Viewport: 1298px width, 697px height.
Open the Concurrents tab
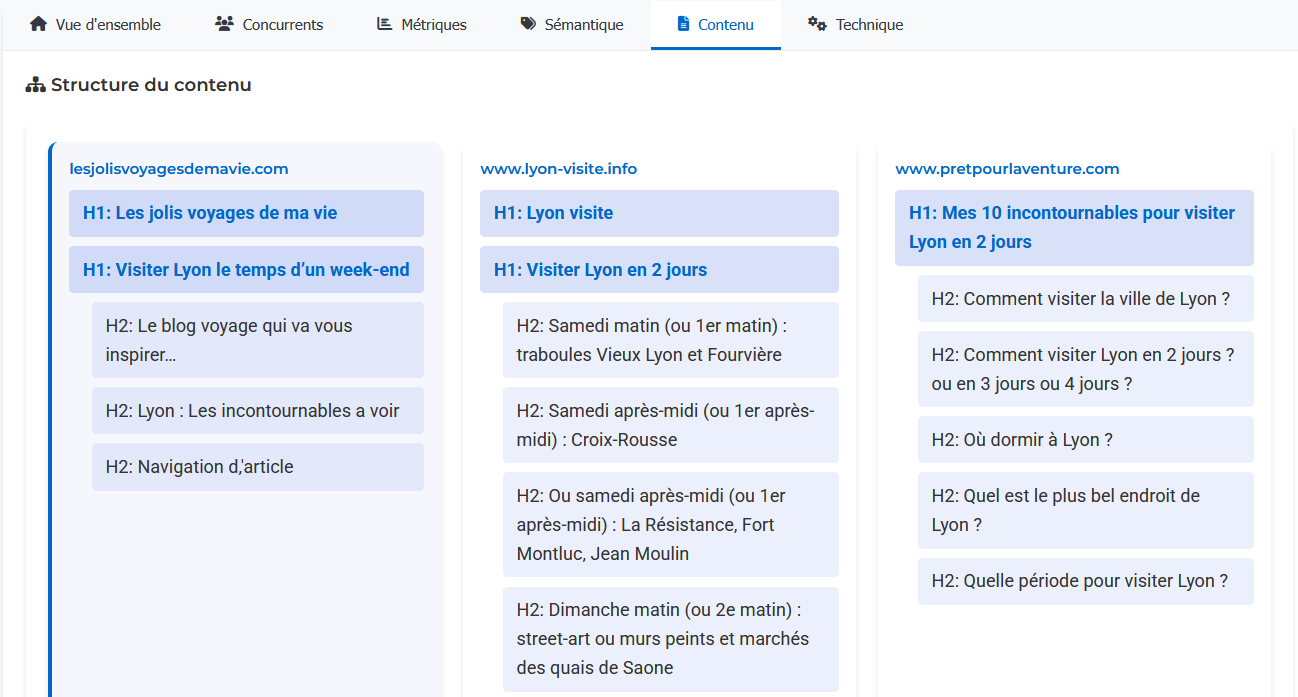click(x=268, y=23)
